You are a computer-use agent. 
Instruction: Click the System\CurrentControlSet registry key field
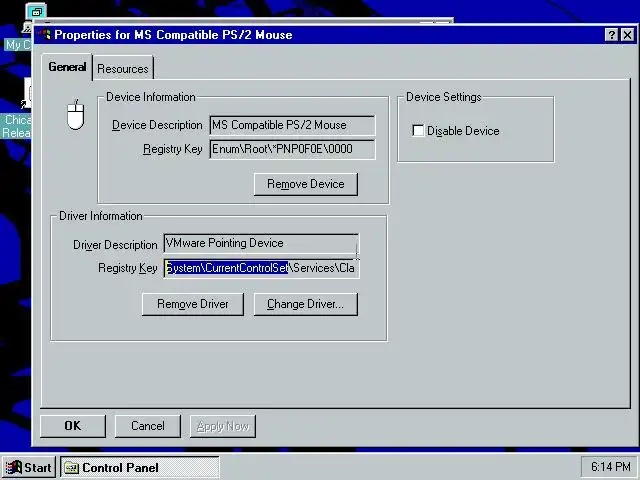[261, 268]
